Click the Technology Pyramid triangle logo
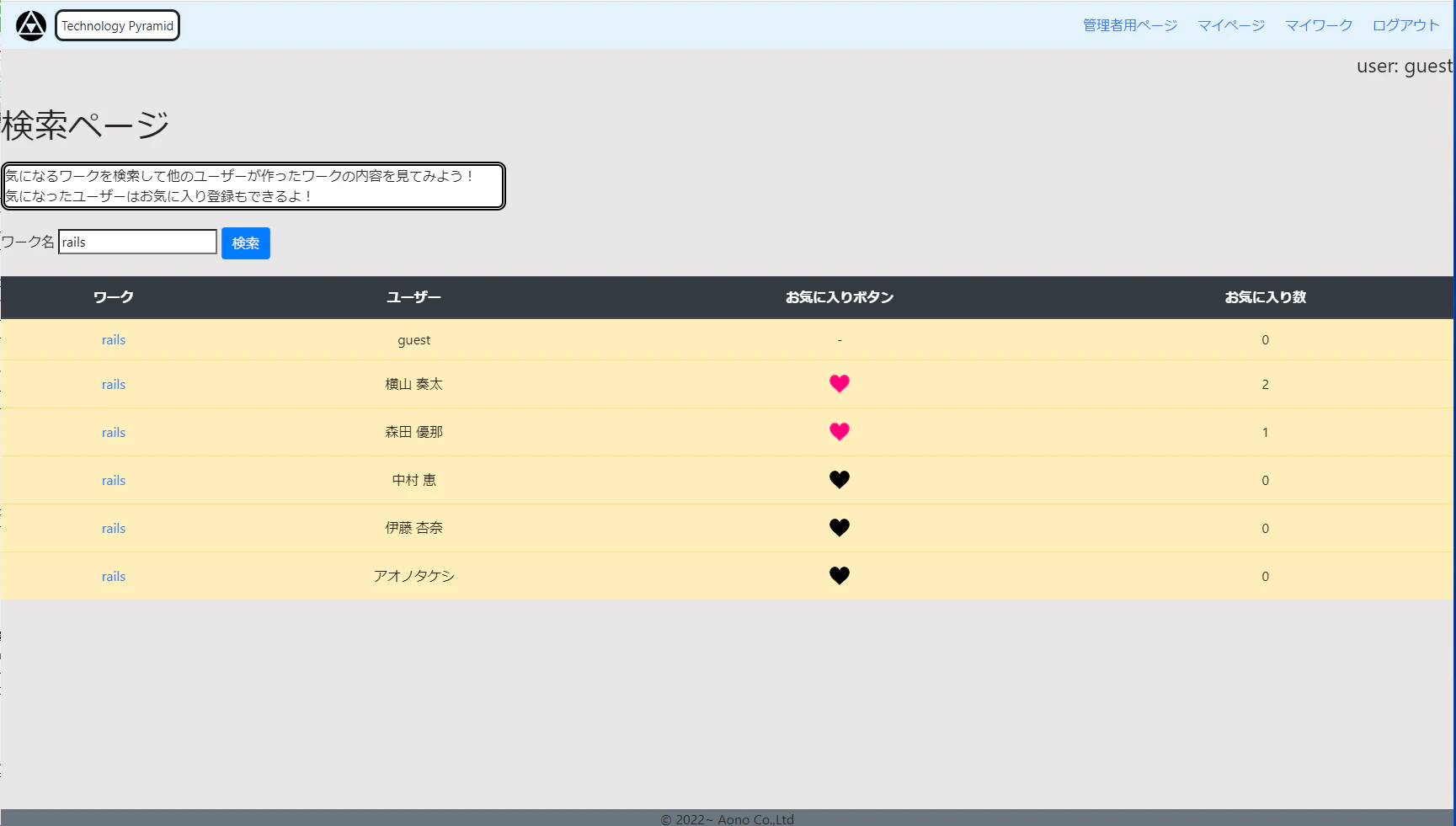Image resolution: width=1456 pixels, height=826 pixels. 31,26
